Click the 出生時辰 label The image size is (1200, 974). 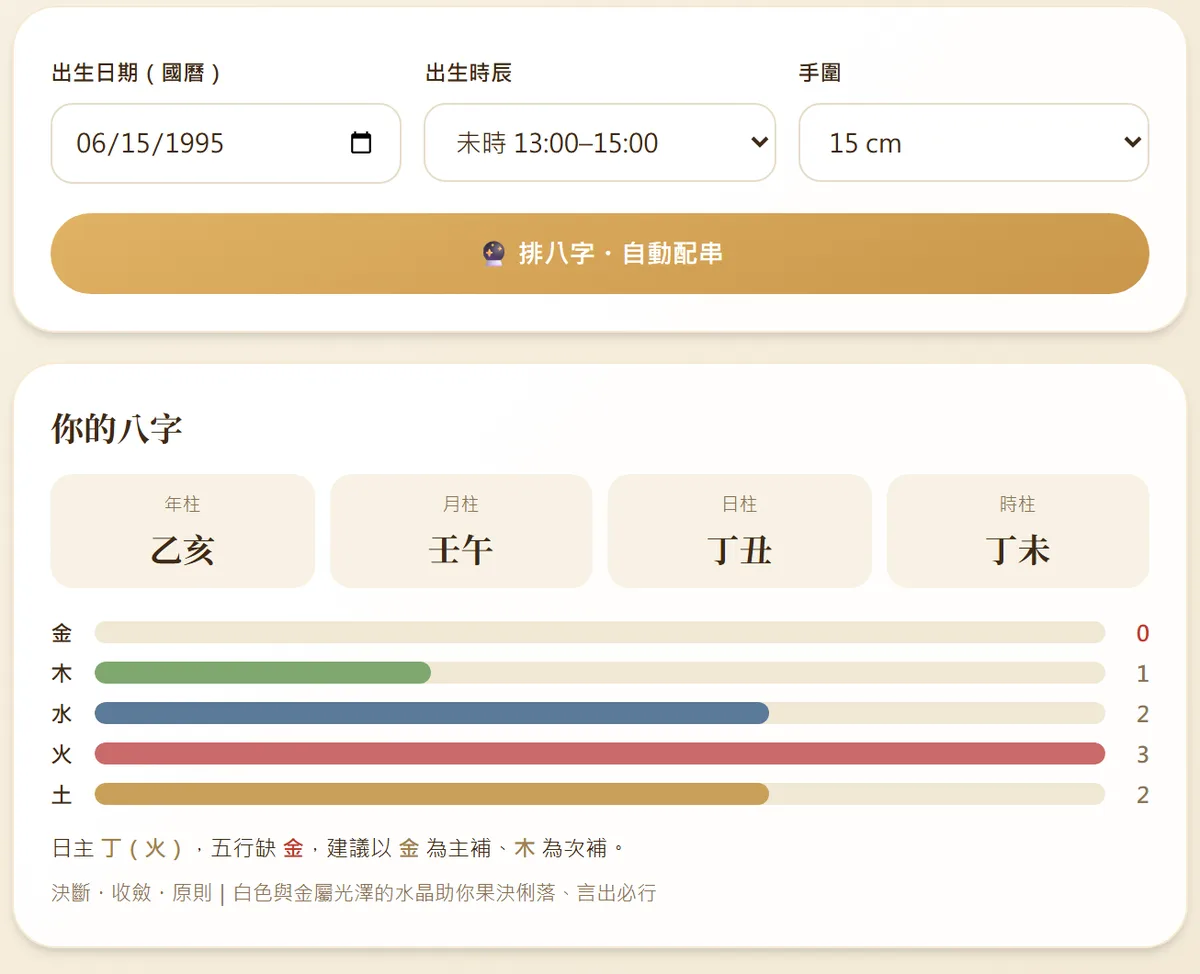coord(469,73)
